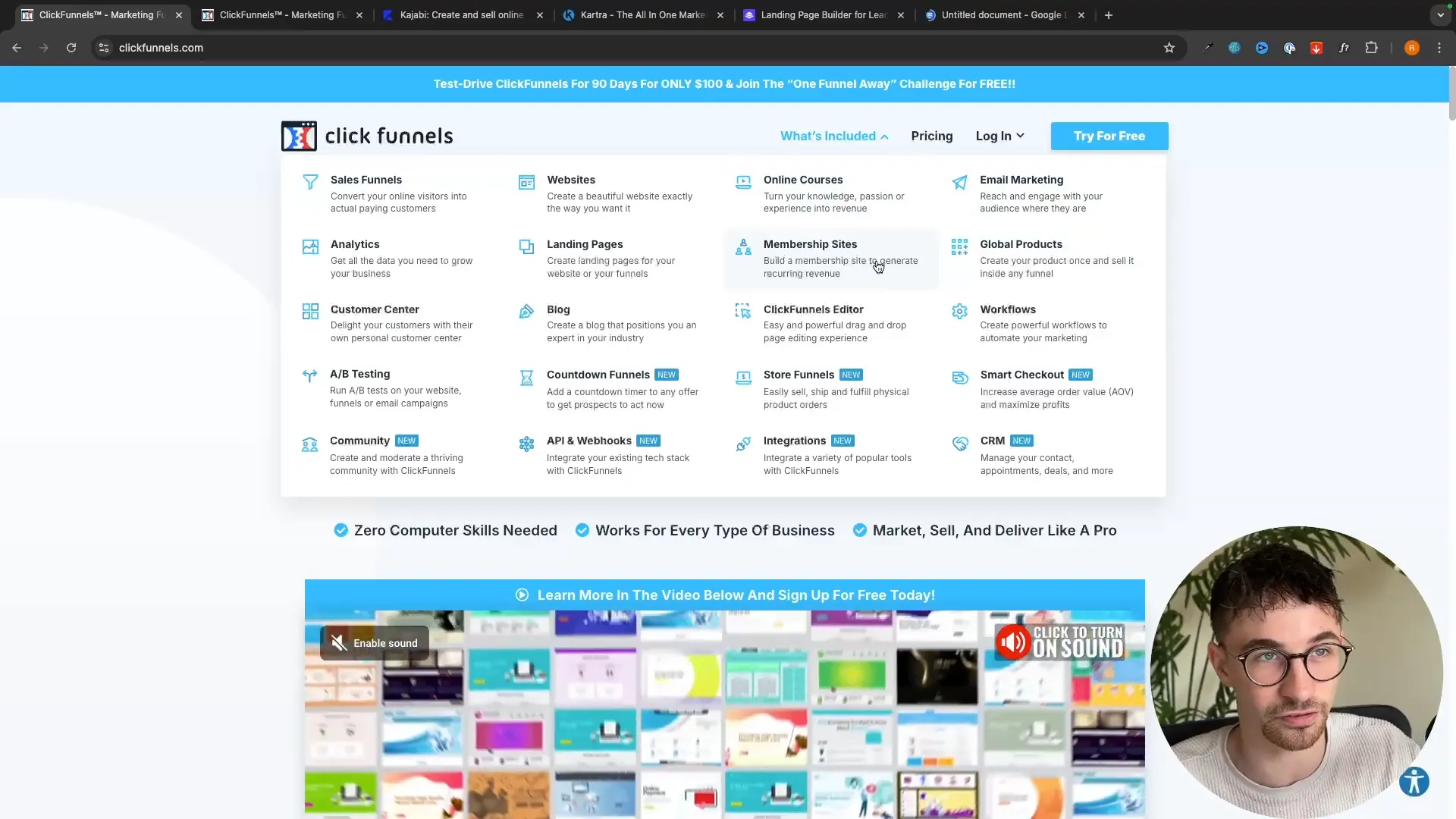
Task: Click Try For Free button
Action: 1109,135
